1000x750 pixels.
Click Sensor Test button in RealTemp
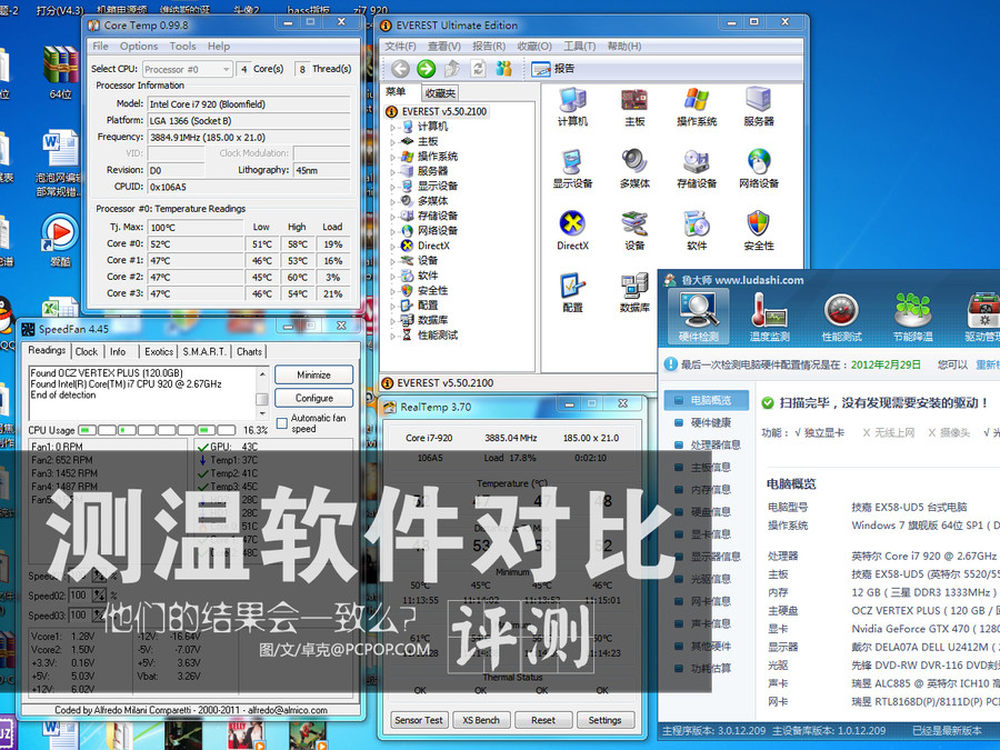(x=418, y=720)
